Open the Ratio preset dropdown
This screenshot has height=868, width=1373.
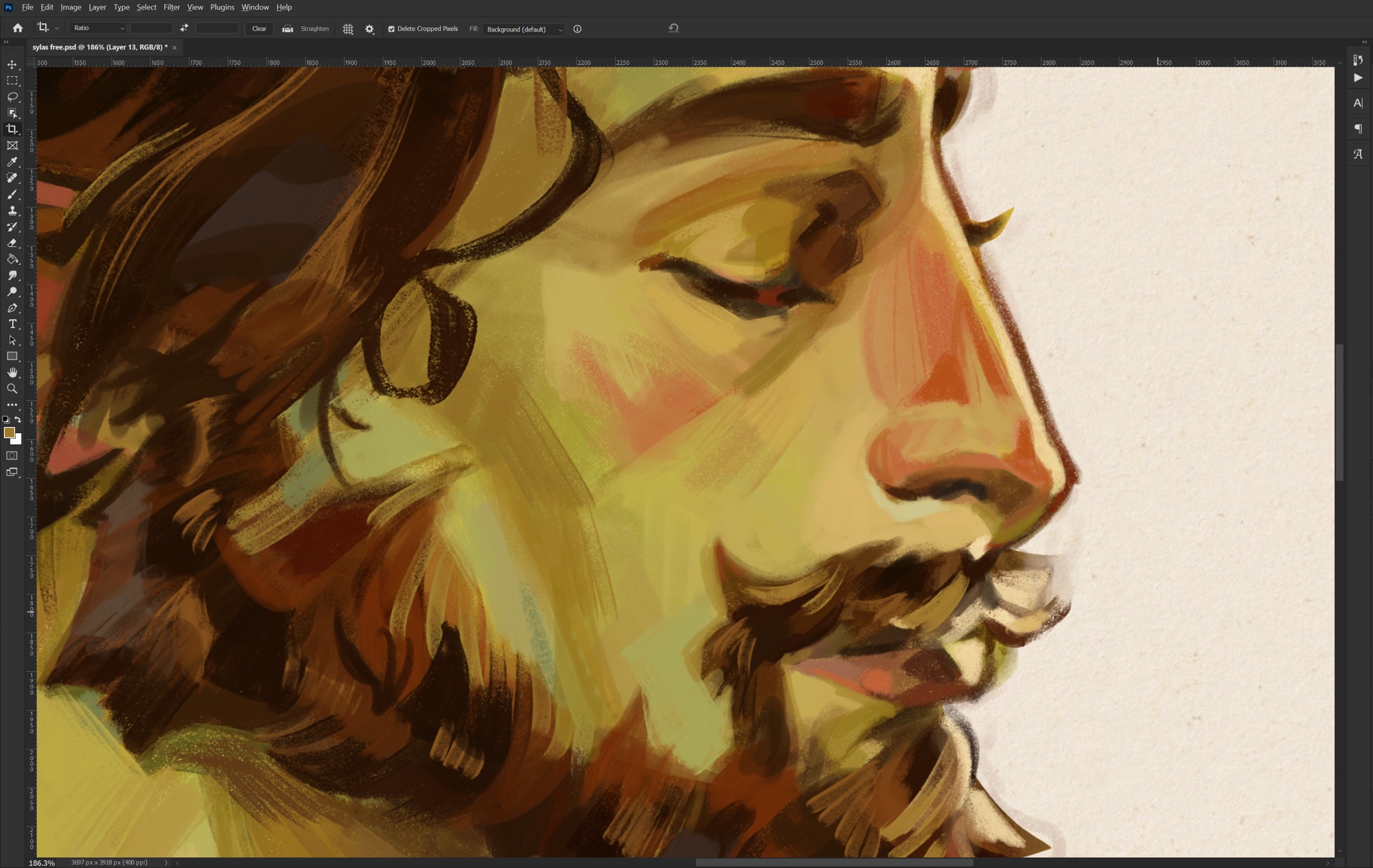pos(98,28)
